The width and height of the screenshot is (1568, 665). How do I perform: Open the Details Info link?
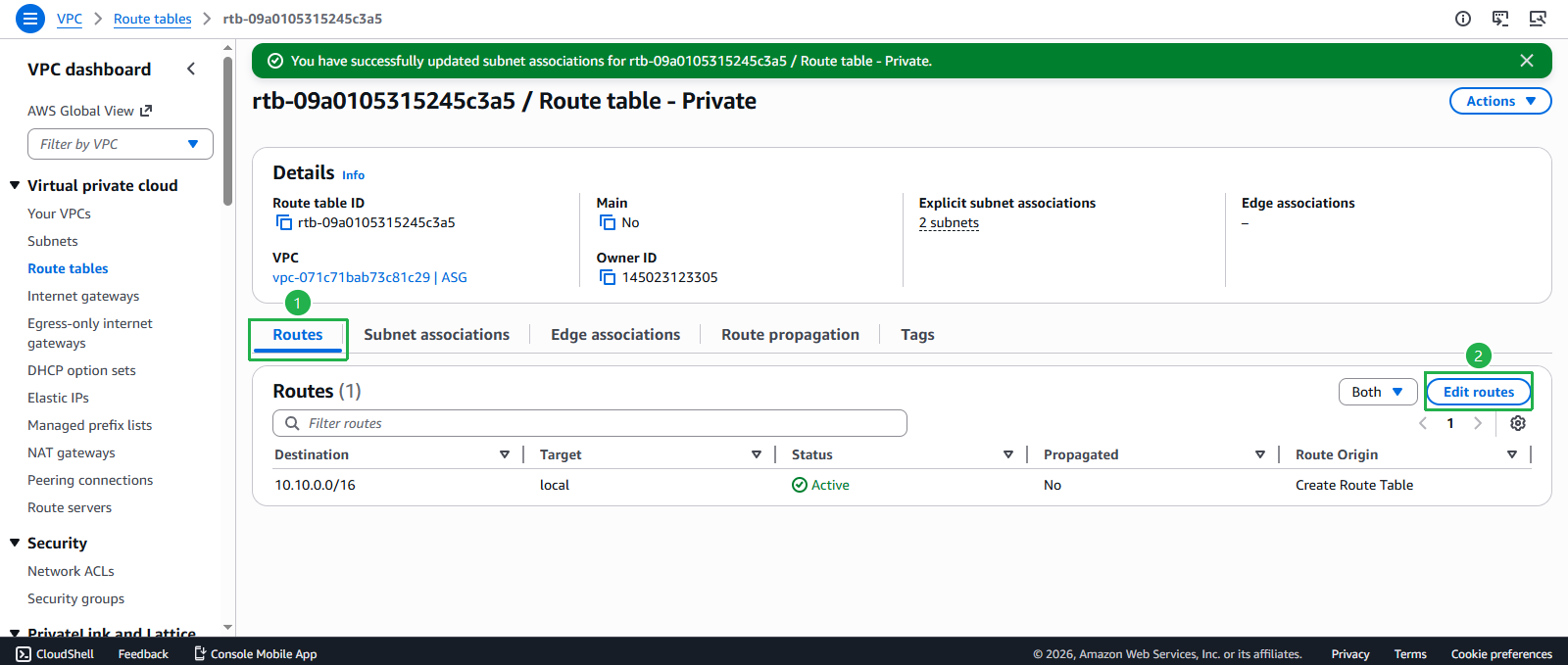pos(353,175)
